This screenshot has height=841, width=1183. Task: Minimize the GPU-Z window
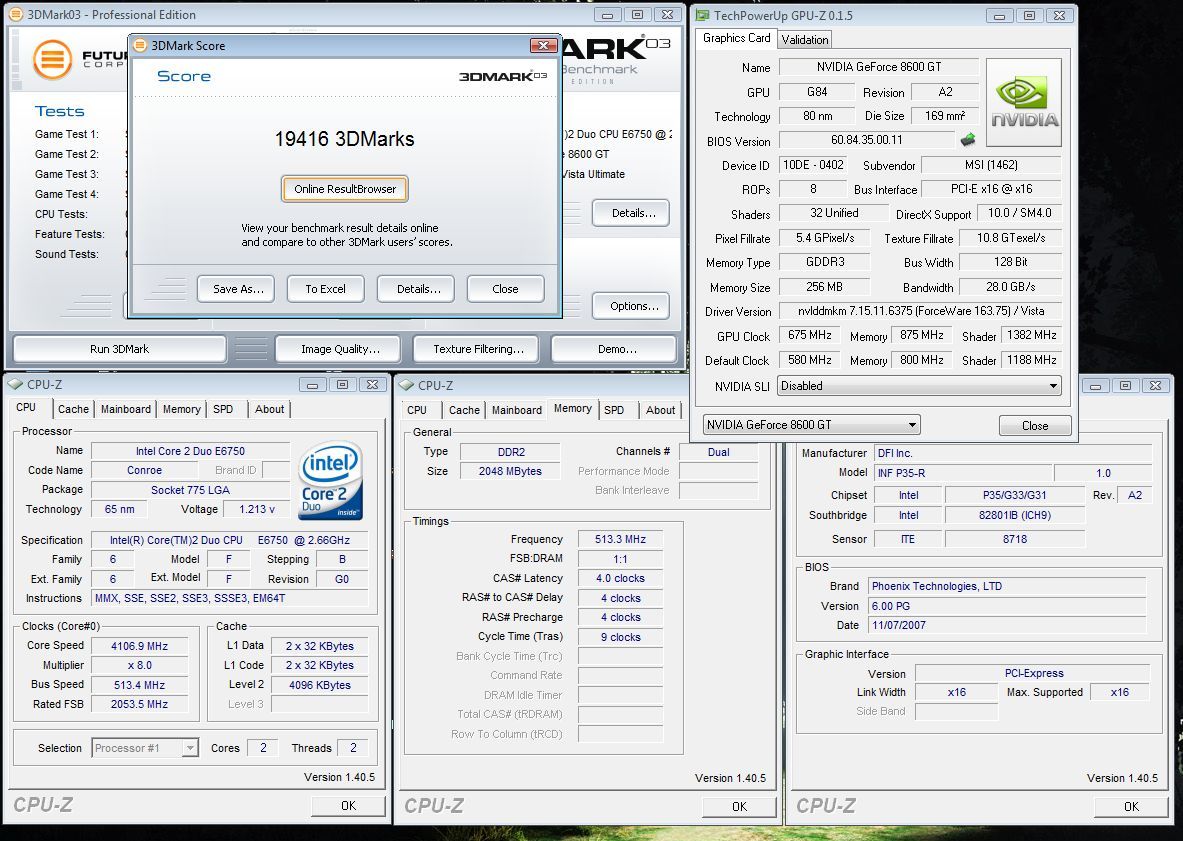point(999,15)
